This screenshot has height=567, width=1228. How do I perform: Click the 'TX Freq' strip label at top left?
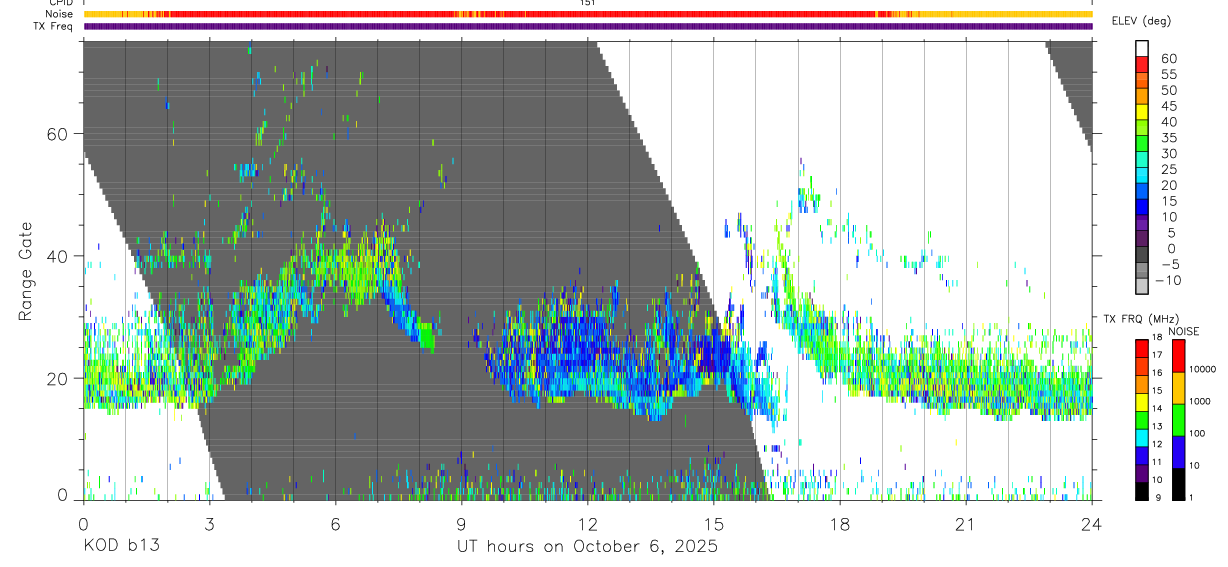click(x=54, y=26)
